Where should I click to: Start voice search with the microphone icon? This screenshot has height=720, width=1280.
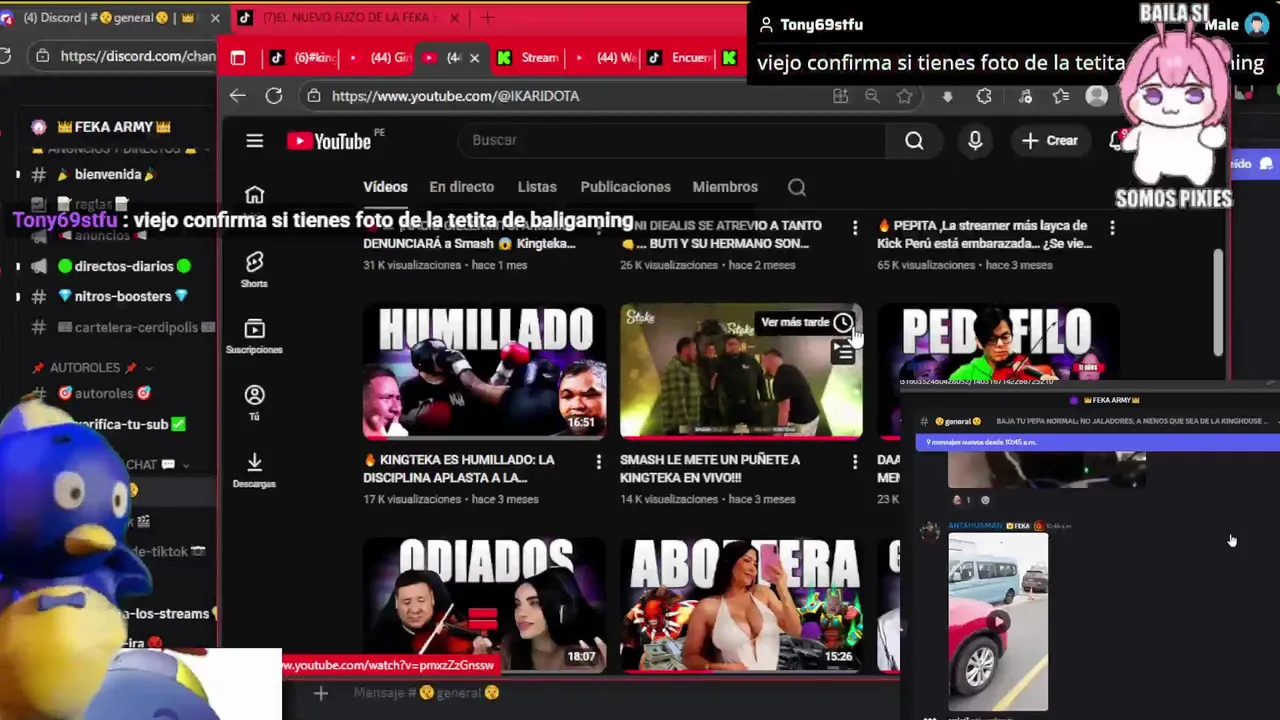(975, 141)
